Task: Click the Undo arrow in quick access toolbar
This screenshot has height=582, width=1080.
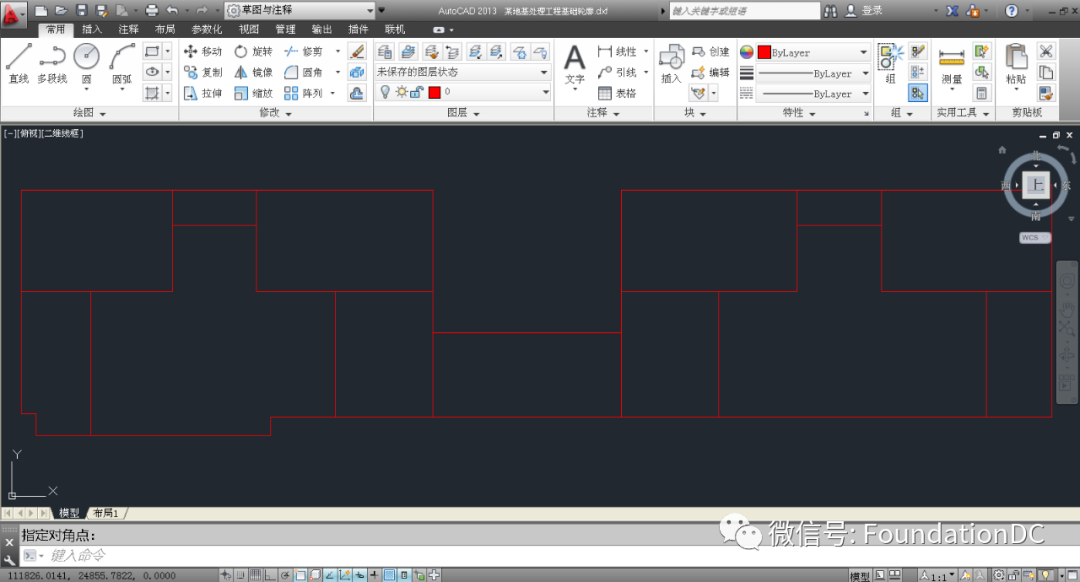Action: pyautogui.click(x=172, y=10)
